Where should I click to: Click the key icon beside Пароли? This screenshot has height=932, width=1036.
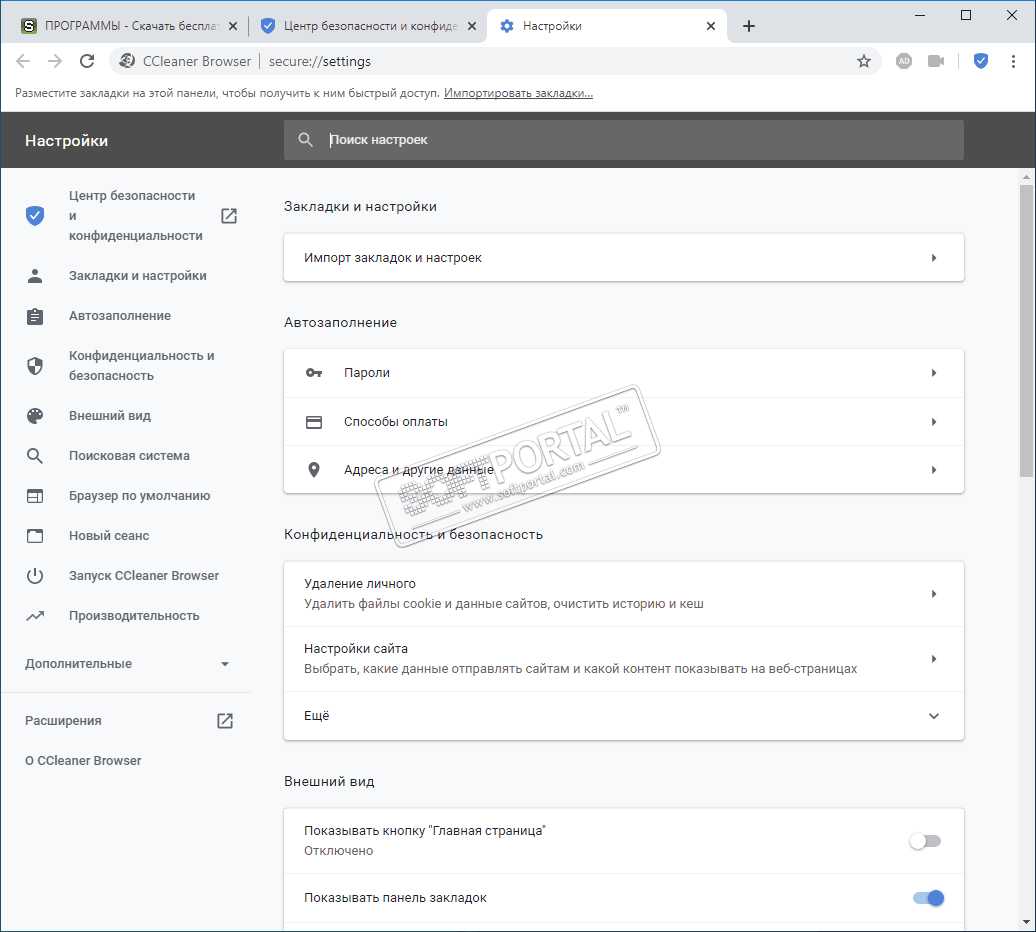coord(314,373)
